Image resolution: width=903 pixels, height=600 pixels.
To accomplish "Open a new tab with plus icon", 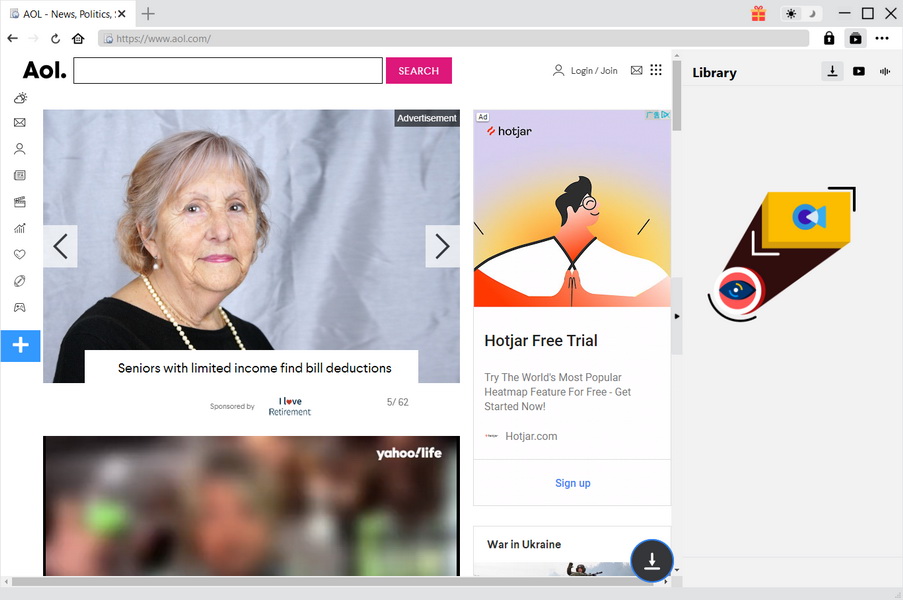I will click(148, 14).
